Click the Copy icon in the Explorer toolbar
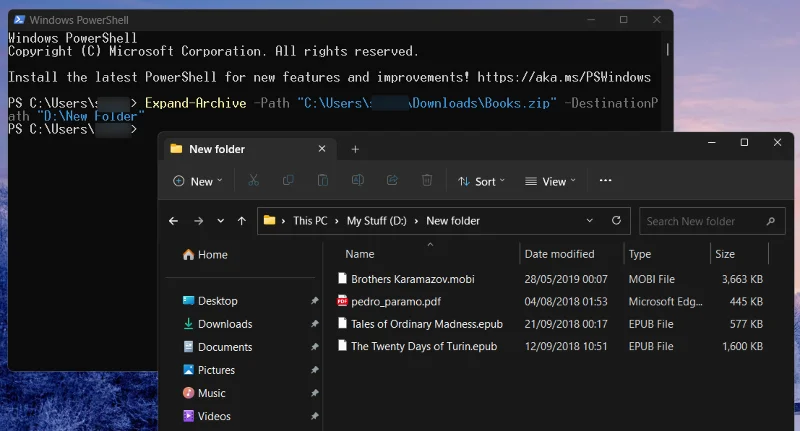This screenshot has width=800, height=431. coord(288,181)
